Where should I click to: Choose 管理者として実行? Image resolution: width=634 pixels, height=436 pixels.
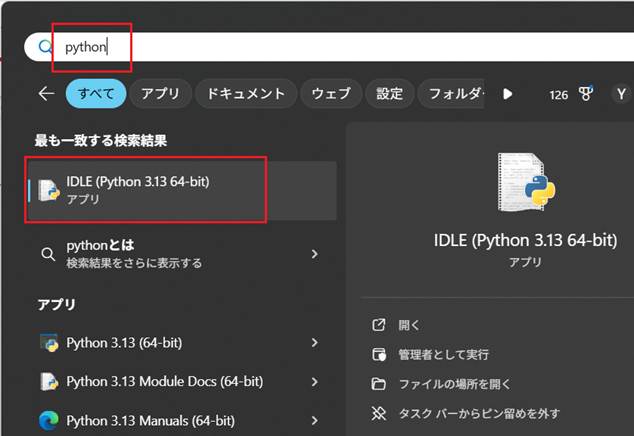point(444,355)
